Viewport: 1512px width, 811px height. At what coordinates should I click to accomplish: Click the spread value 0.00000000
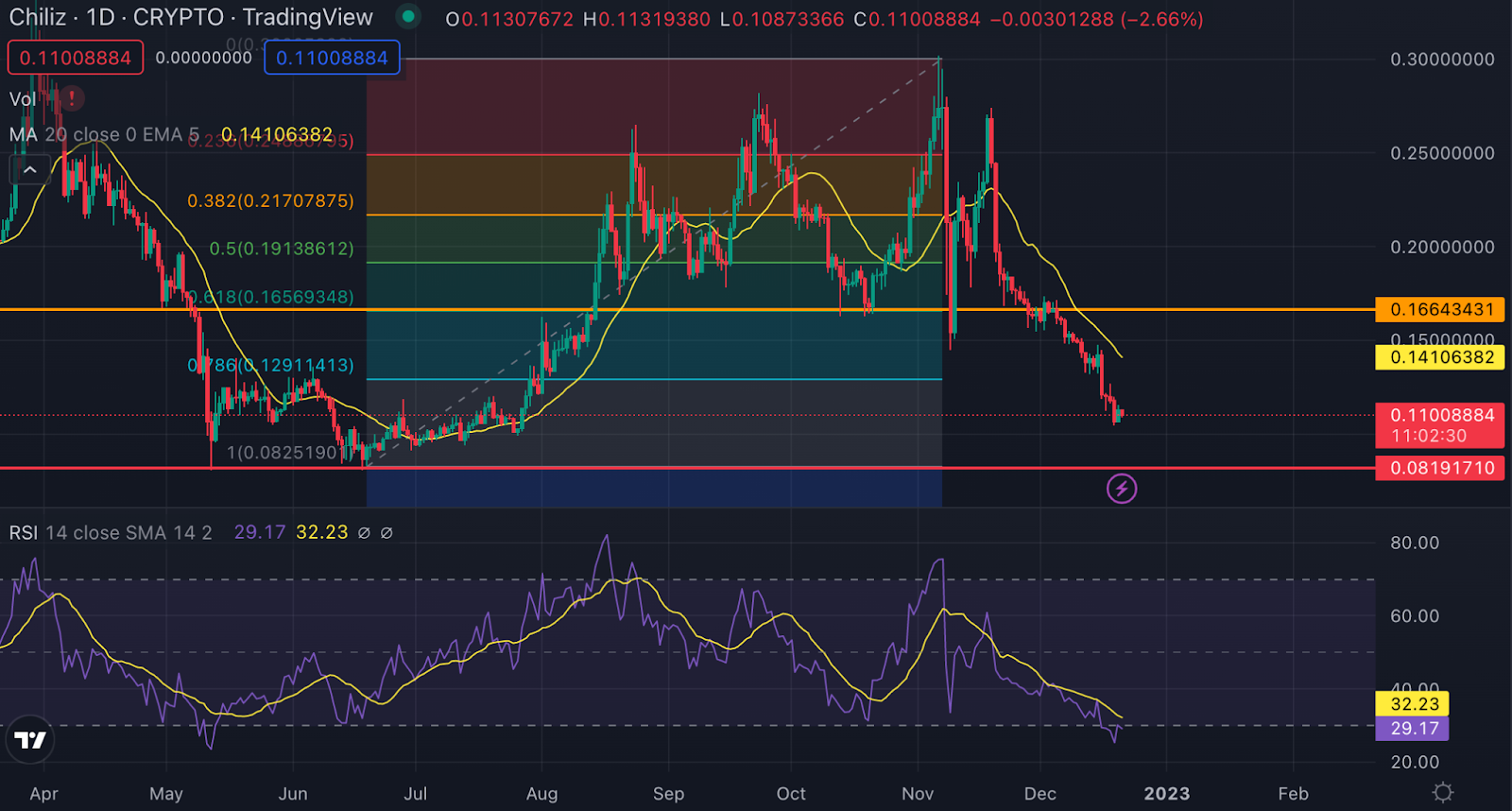[x=203, y=58]
